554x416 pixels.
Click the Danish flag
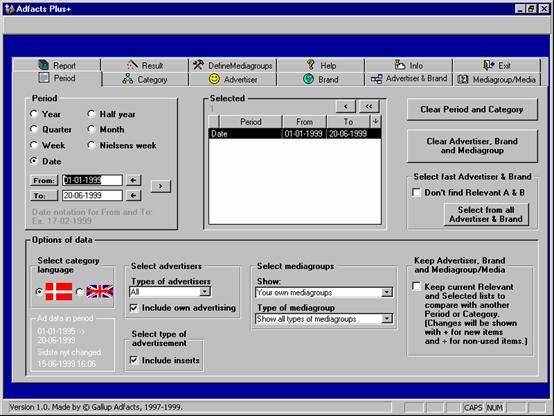(x=59, y=292)
